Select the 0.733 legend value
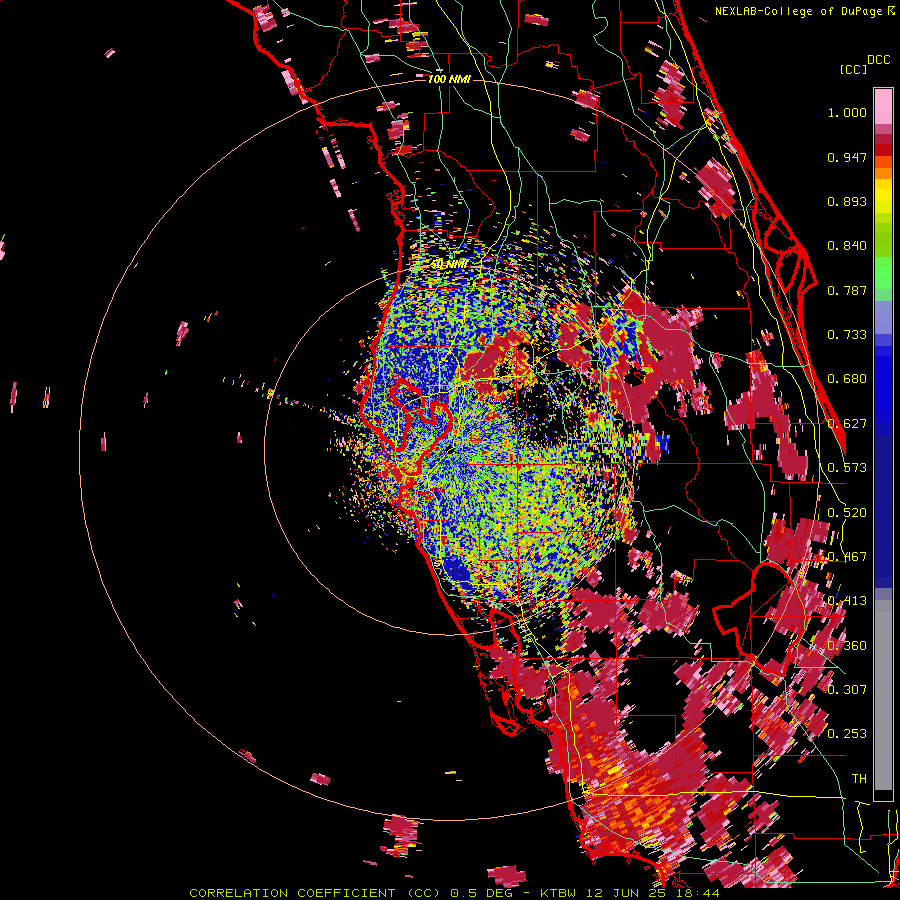Image resolution: width=900 pixels, height=900 pixels. pyautogui.click(x=847, y=335)
